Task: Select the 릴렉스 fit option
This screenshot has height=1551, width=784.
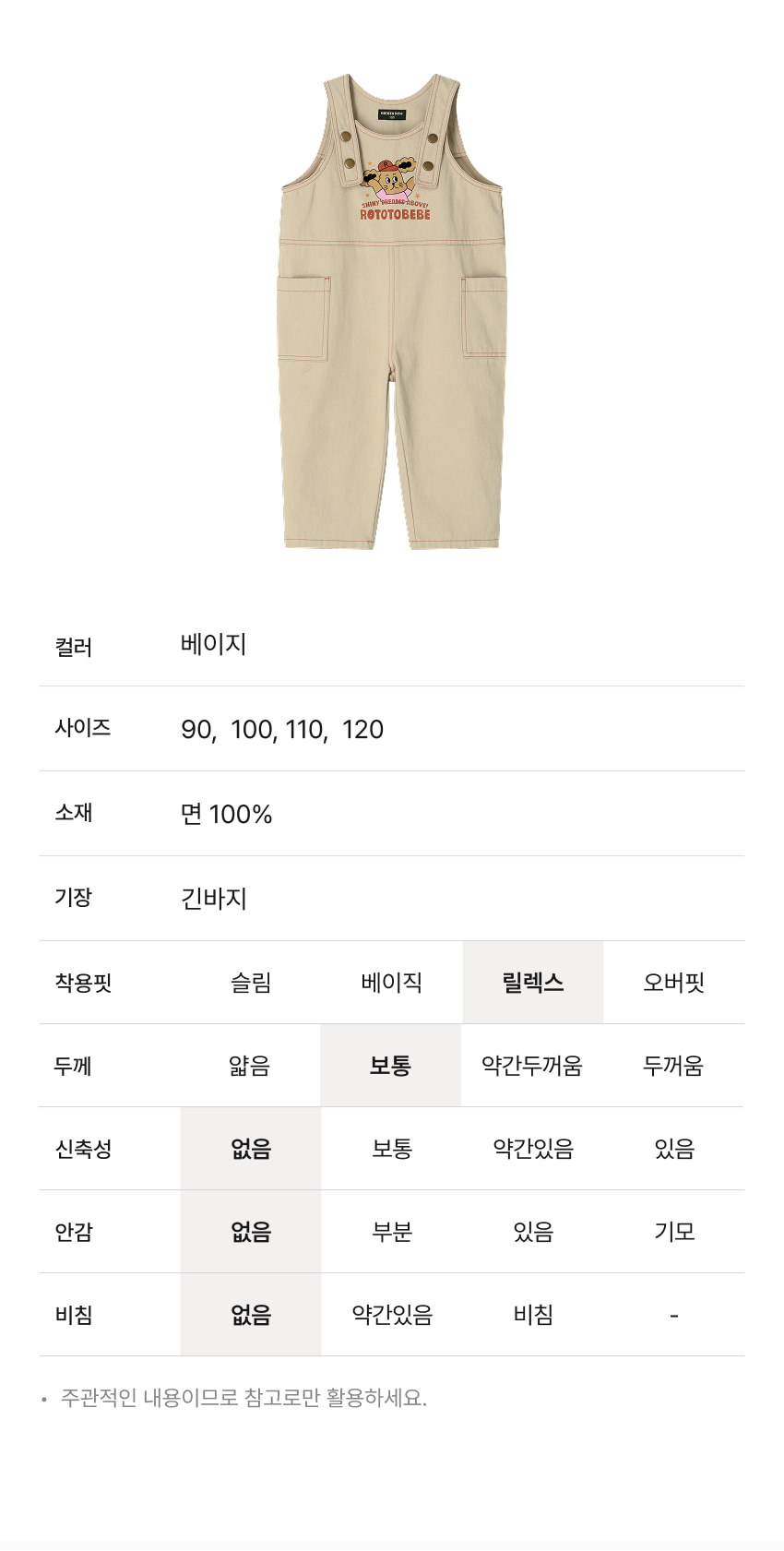Action: tap(533, 983)
